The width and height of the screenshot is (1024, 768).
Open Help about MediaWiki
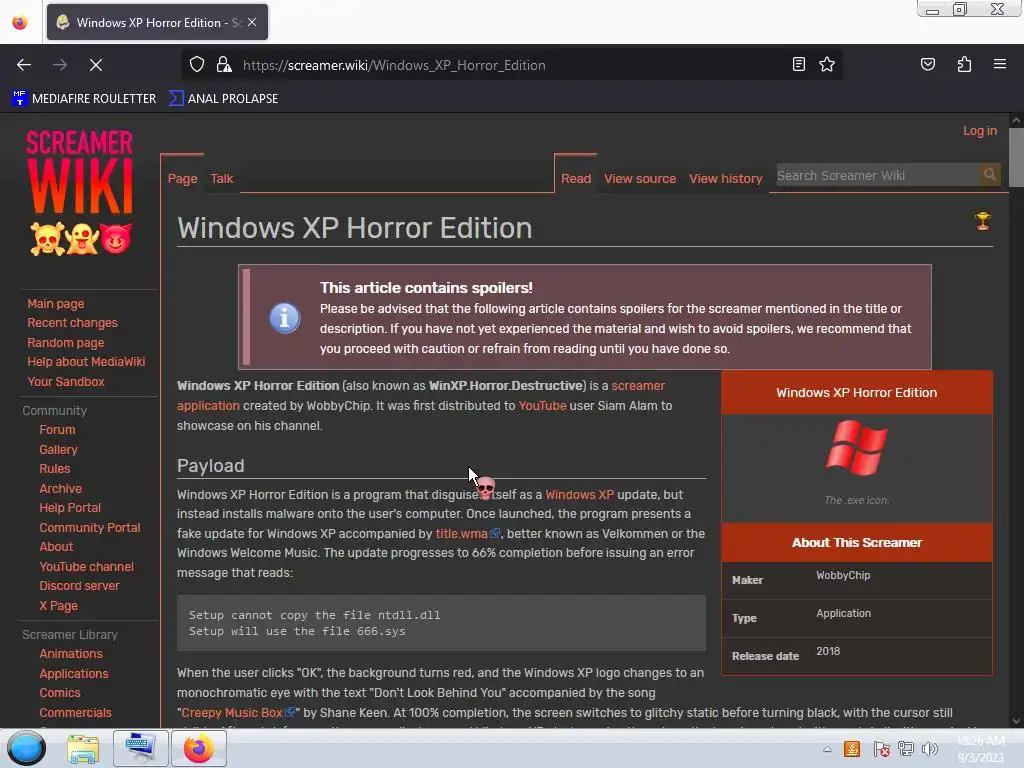(x=86, y=362)
